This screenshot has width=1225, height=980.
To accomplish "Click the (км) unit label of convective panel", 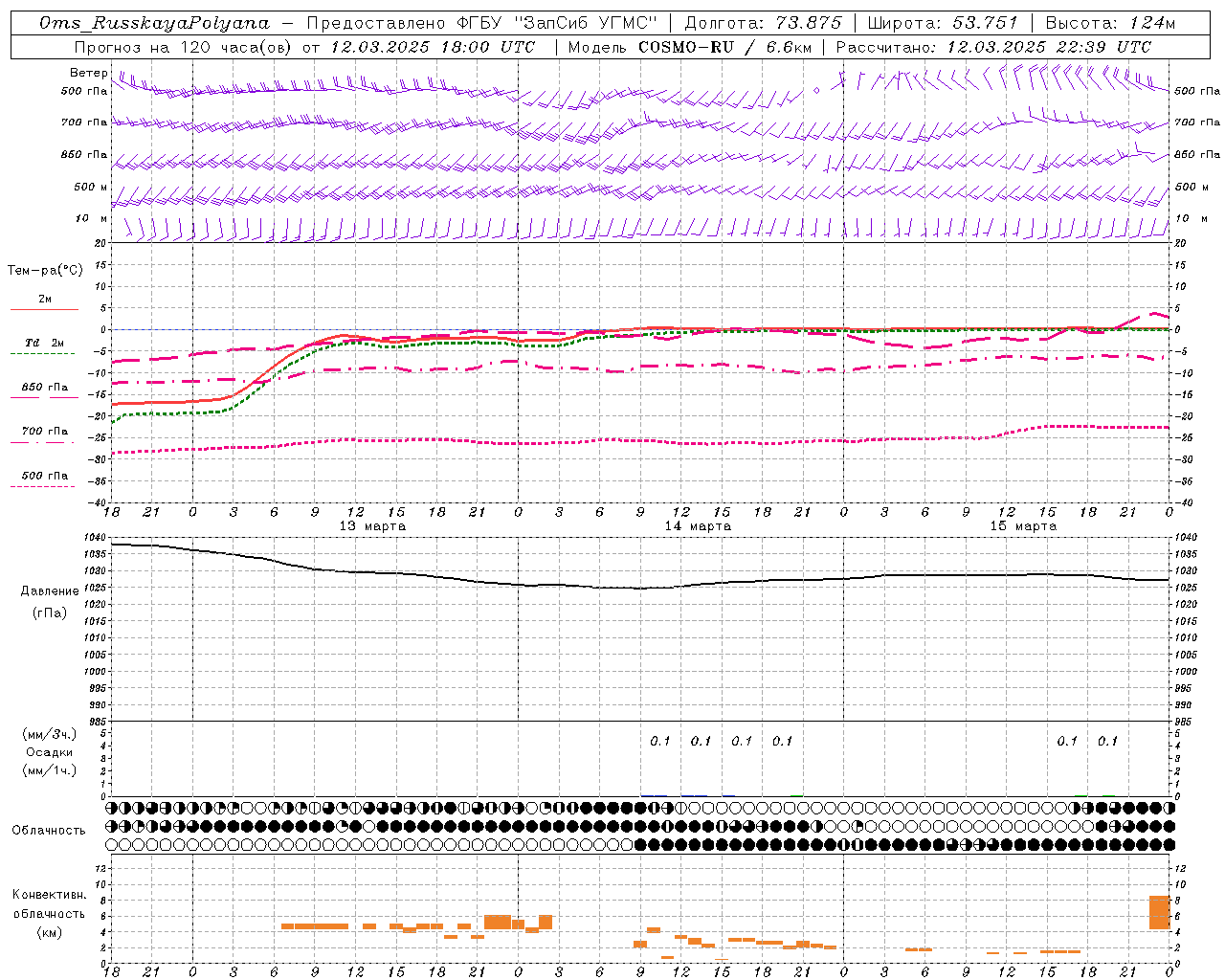I will 49,932.
